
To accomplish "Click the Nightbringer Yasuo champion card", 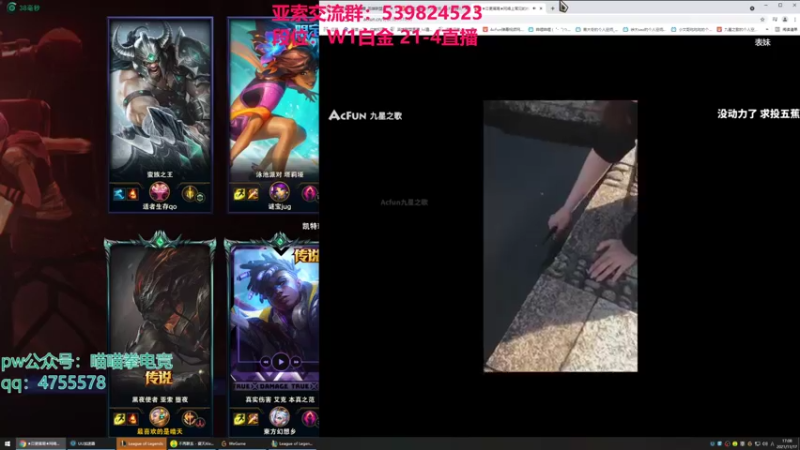I will point(160,338).
